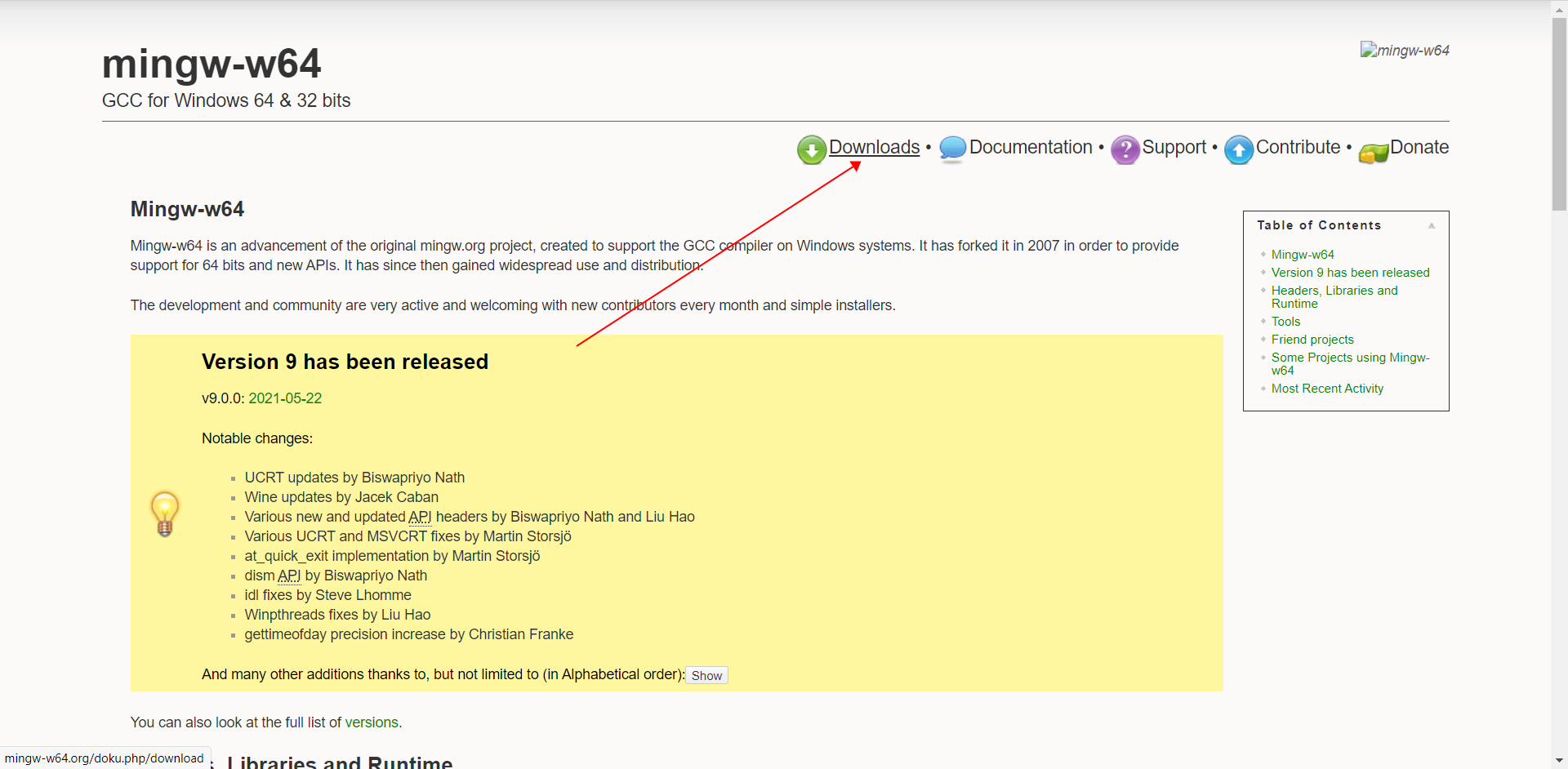
Task: Go to Headers, Libraries and Runtime section
Action: pyautogui.click(x=1334, y=297)
